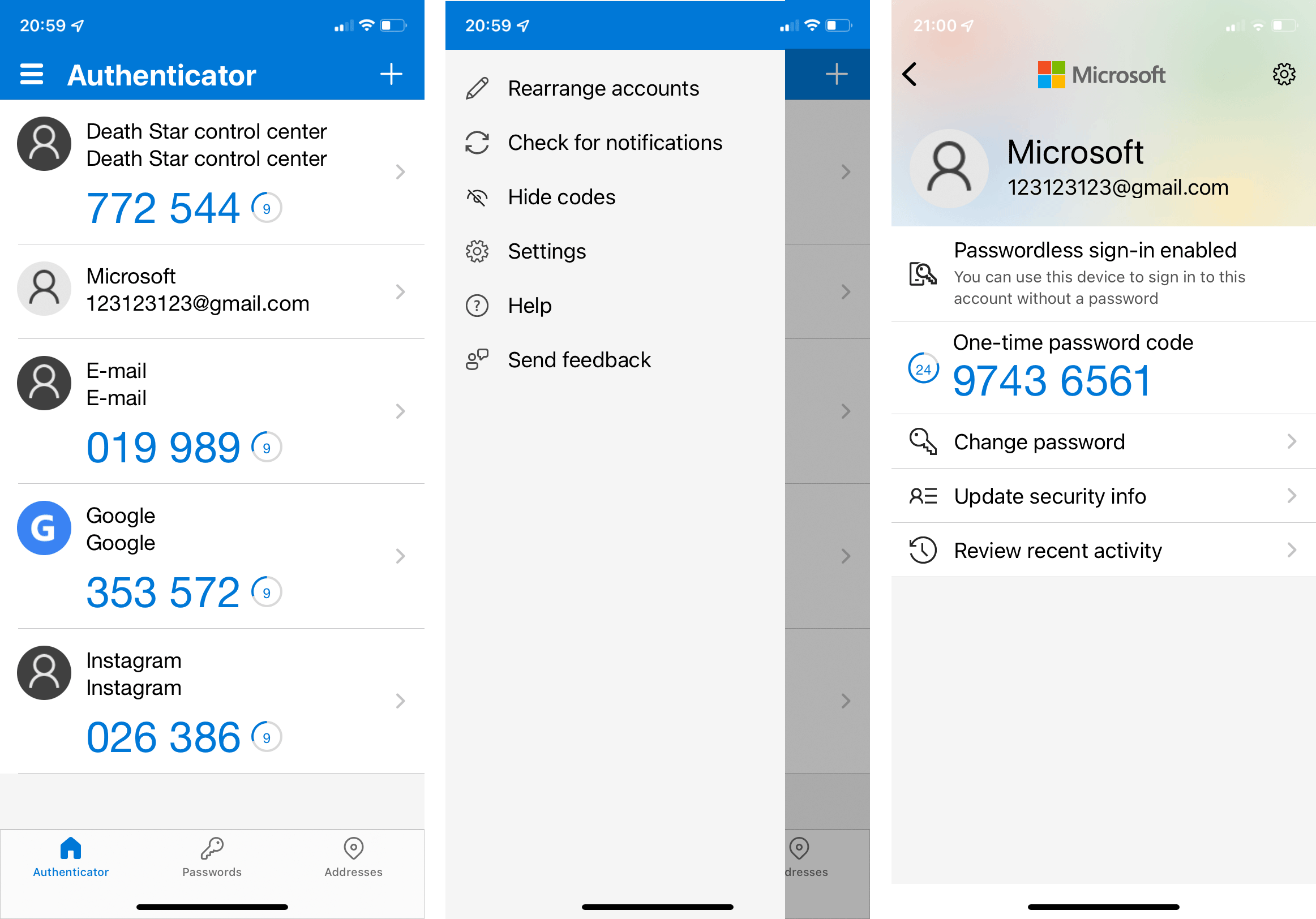Image resolution: width=1316 pixels, height=919 pixels.
Task: Open the Help menu item
Action: click(x=530, y=305)
